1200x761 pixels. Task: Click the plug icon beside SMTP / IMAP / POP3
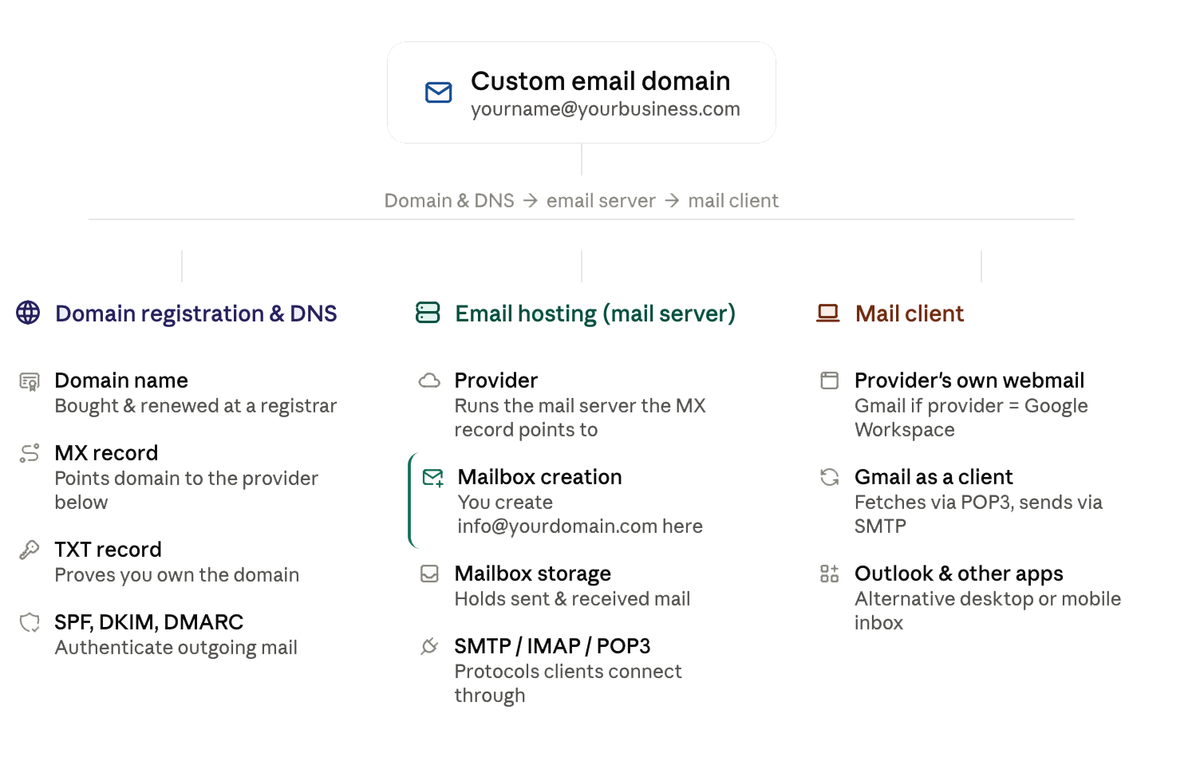pyautogui.click(x=430, y=646)
